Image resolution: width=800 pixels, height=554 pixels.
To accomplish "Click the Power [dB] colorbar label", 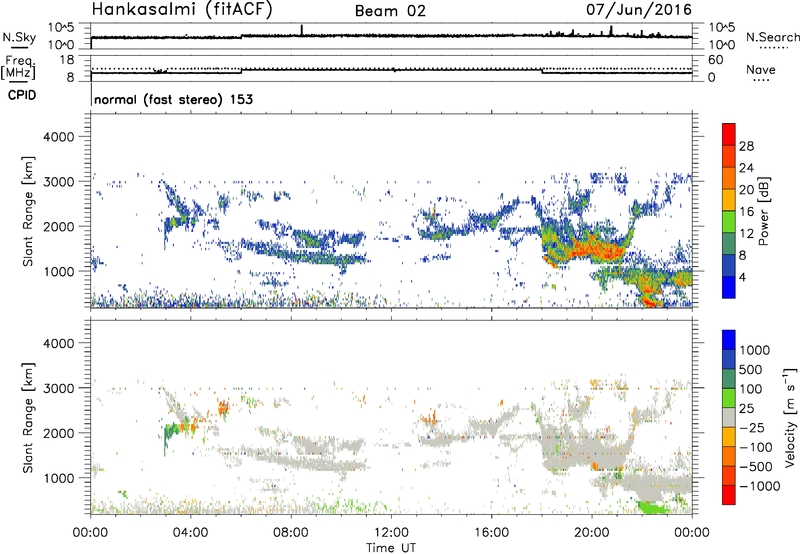I will pyautogui.click(x=763, y=211).
